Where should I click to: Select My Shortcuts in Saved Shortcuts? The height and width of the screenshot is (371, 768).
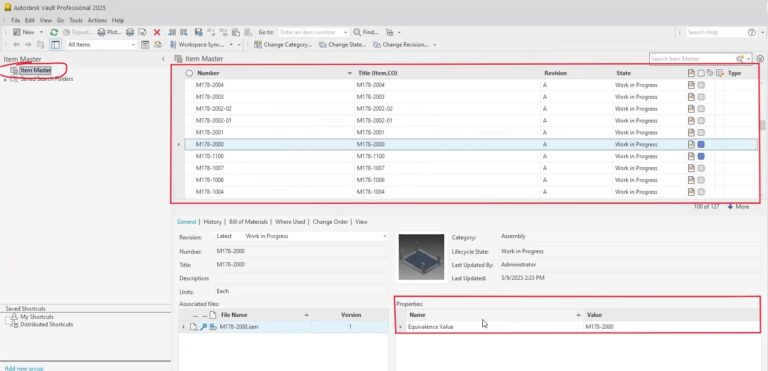37,317
